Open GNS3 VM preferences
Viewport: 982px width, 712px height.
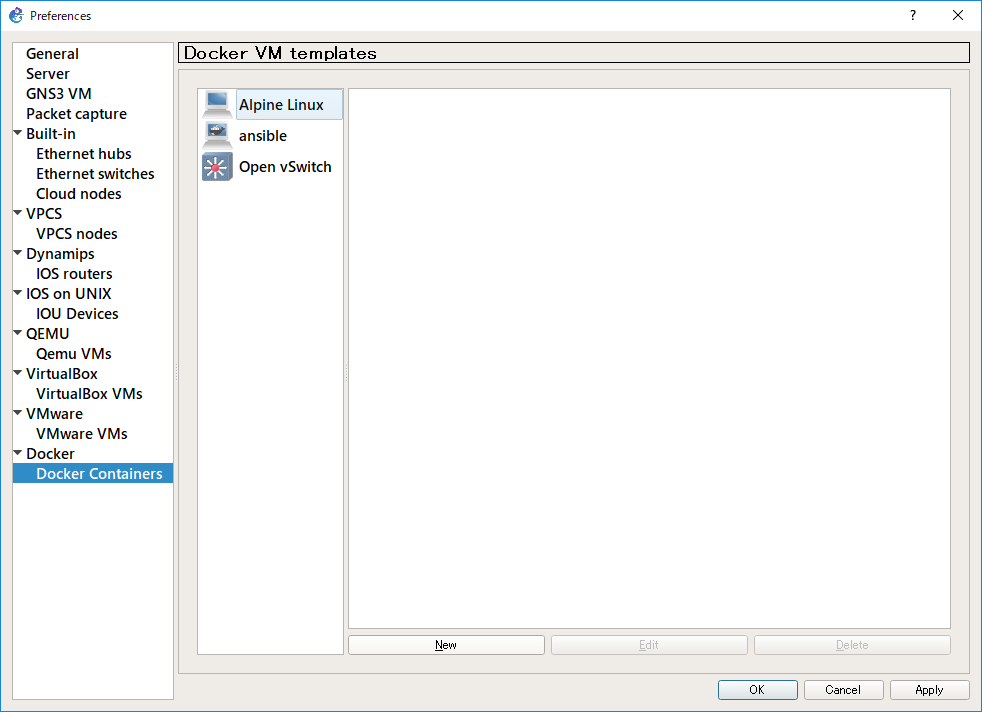point(58,94)
